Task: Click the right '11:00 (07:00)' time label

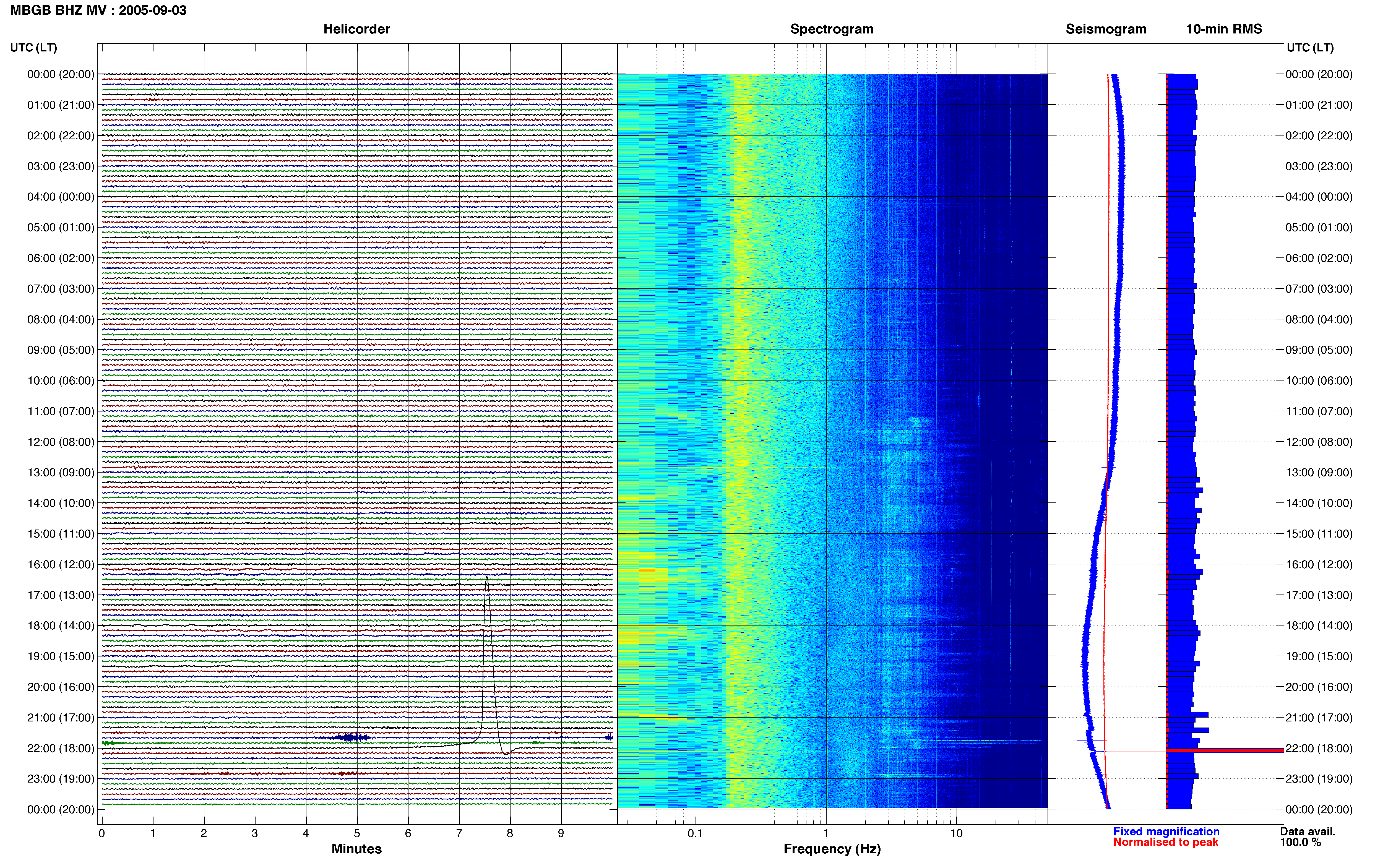Action: point(1319,412)
